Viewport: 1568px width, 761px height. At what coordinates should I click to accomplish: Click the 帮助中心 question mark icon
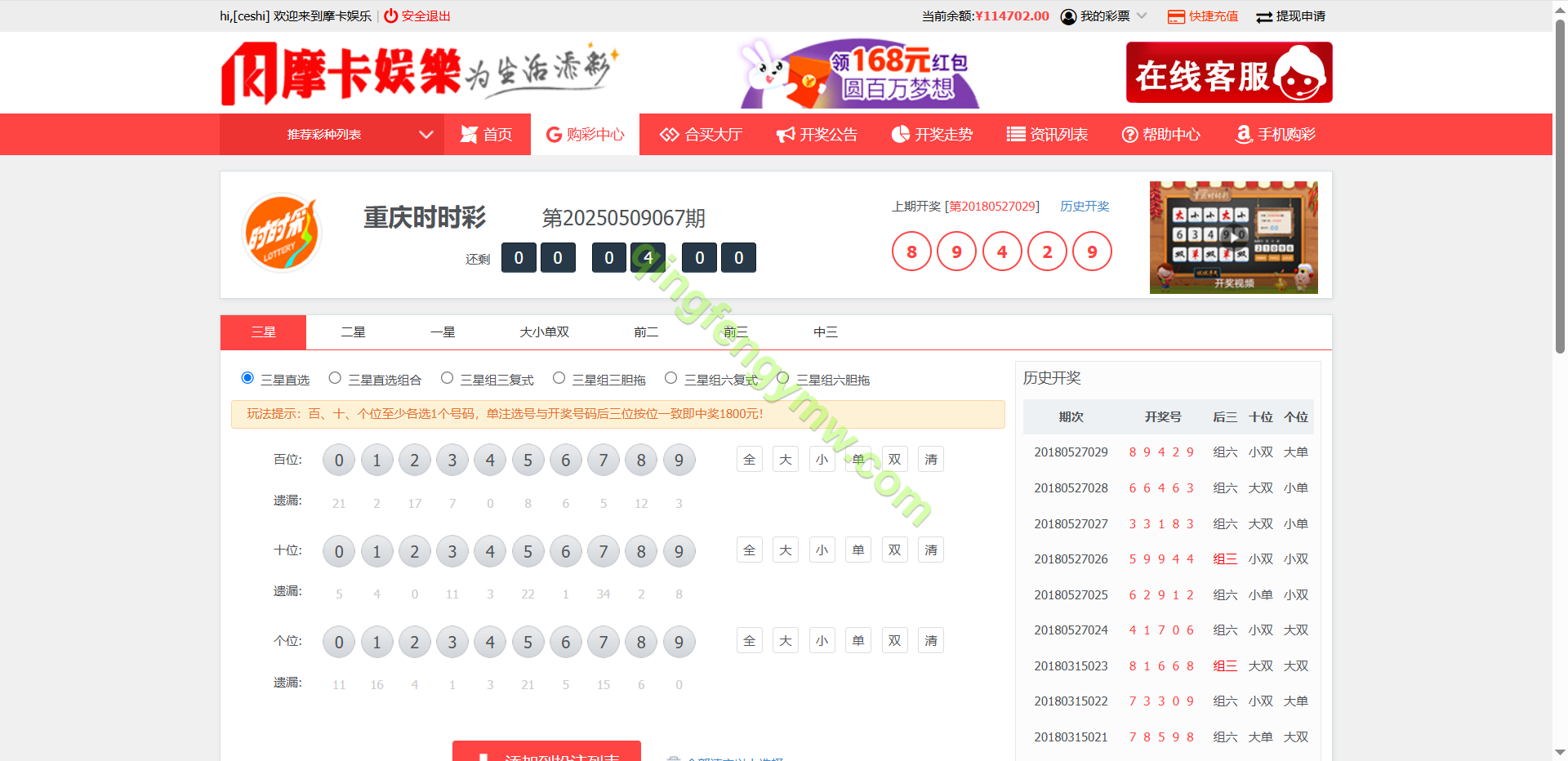pyautogui.click(x=1129, y=135)
